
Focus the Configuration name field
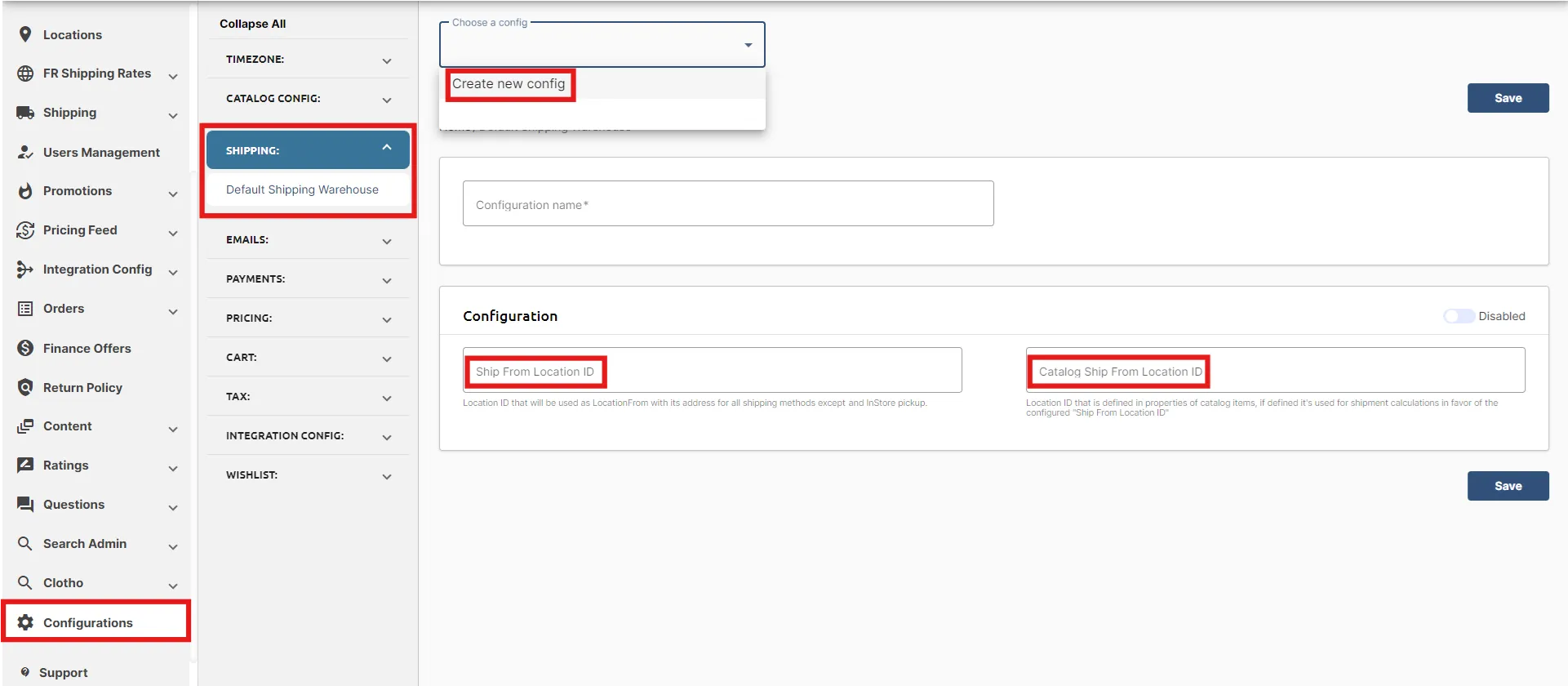(728, 203)
